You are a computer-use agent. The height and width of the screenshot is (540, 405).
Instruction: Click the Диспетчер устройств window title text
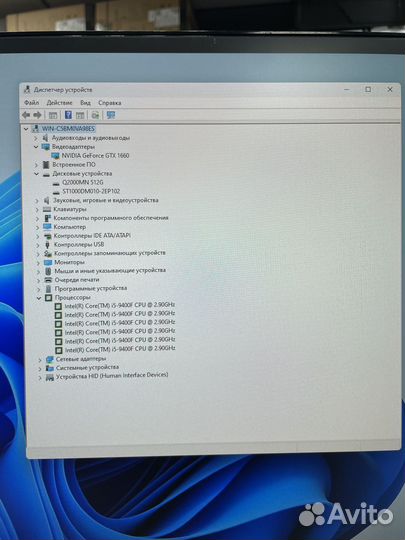click(x=63, y=90)
